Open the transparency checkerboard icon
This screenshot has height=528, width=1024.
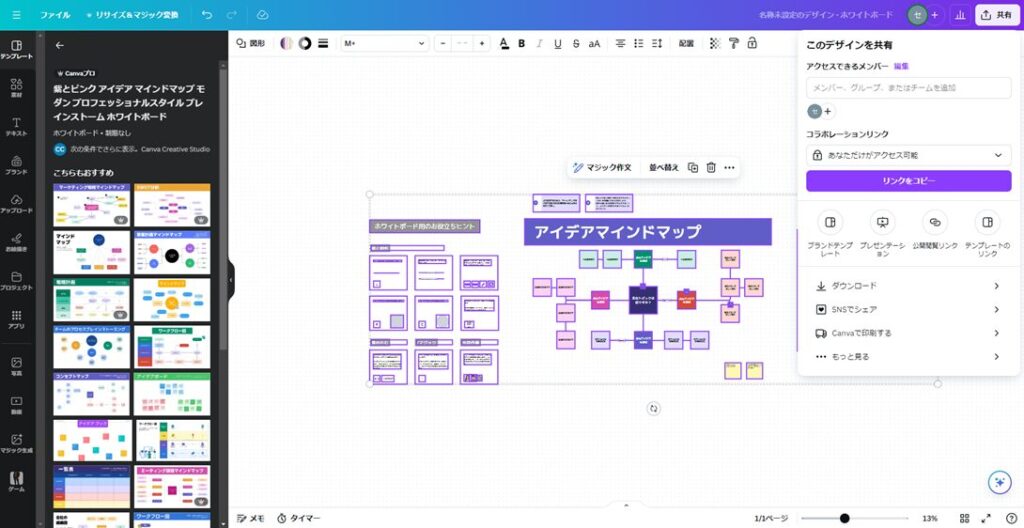(715, 43)
